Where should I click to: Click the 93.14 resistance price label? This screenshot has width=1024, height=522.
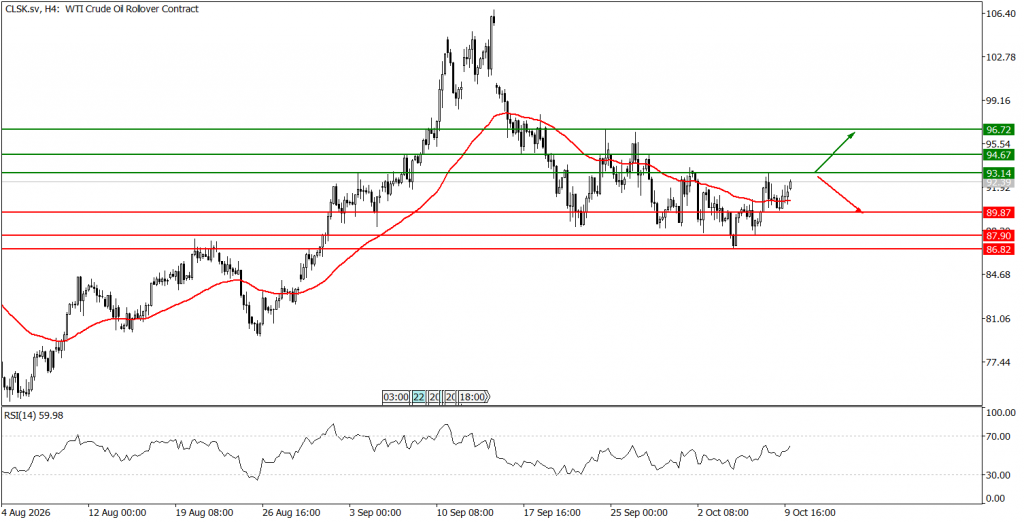click(998, 173)
